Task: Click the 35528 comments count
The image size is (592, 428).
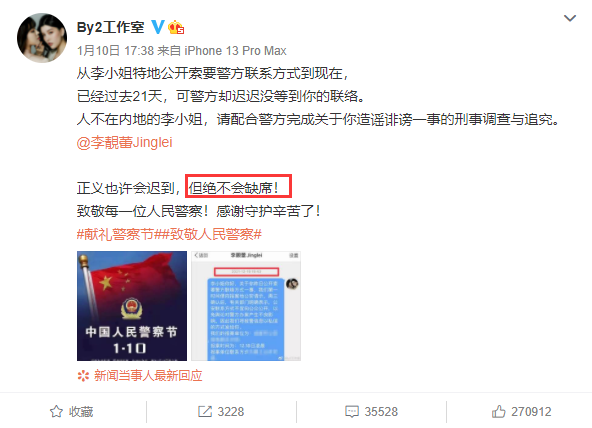Action: click(381, 412)
